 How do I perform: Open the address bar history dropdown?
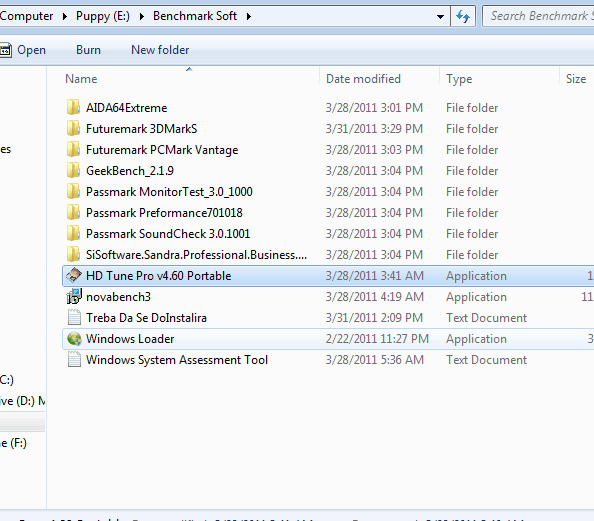click(x=440, y=16)
